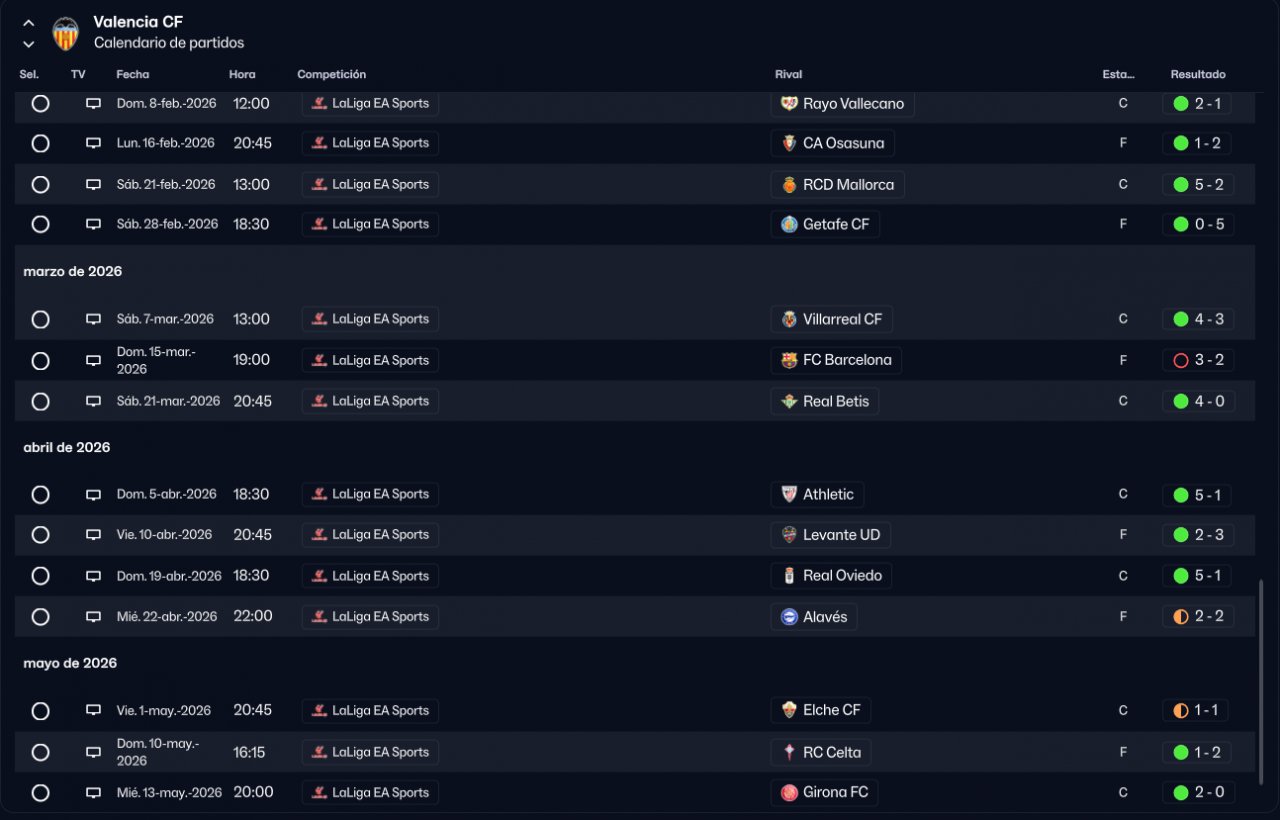Click the Valencia CF club crest
Image resolution: width=1280 pixels, height=820 pixels.
[x=65, y=33]
